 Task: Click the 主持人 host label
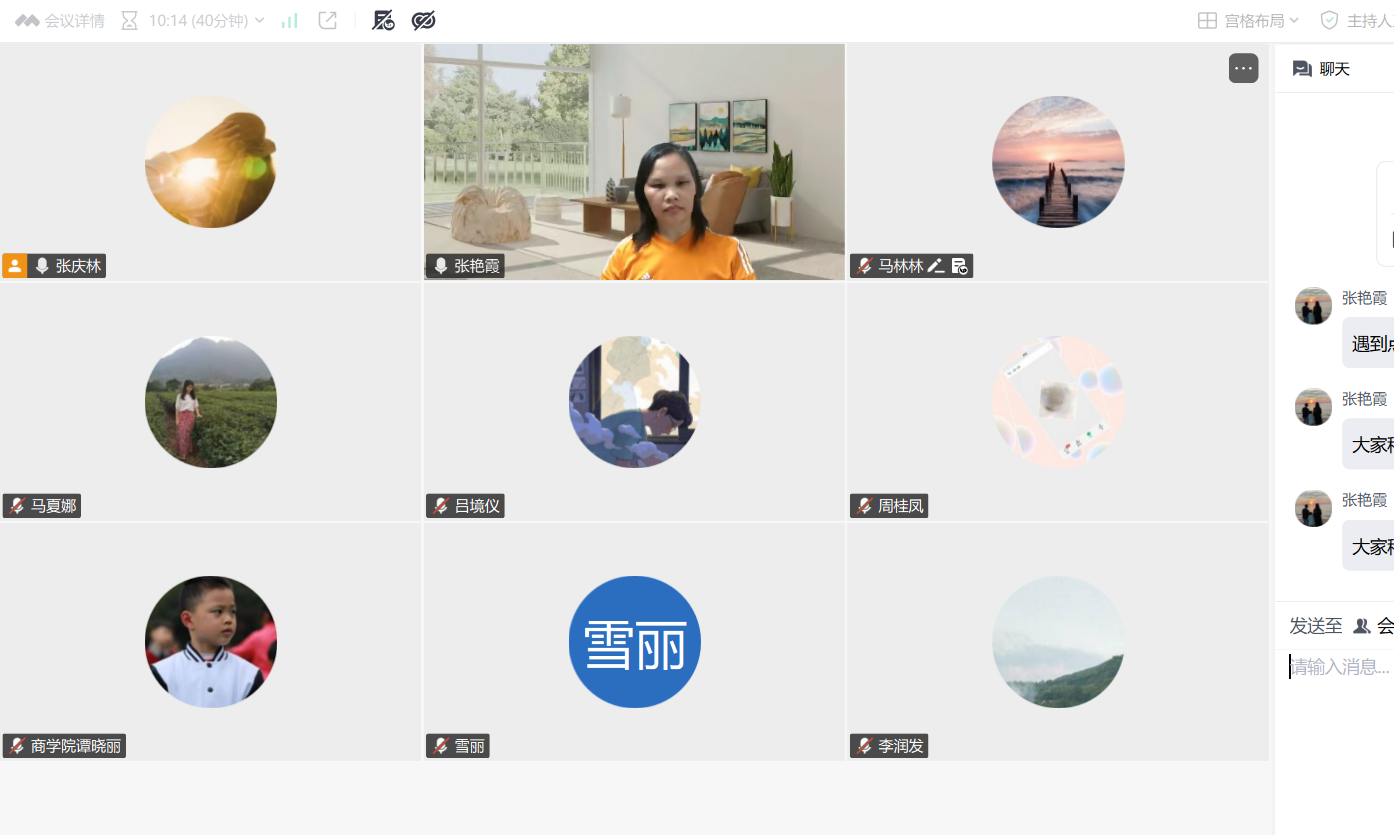[x=1370, y=20]
